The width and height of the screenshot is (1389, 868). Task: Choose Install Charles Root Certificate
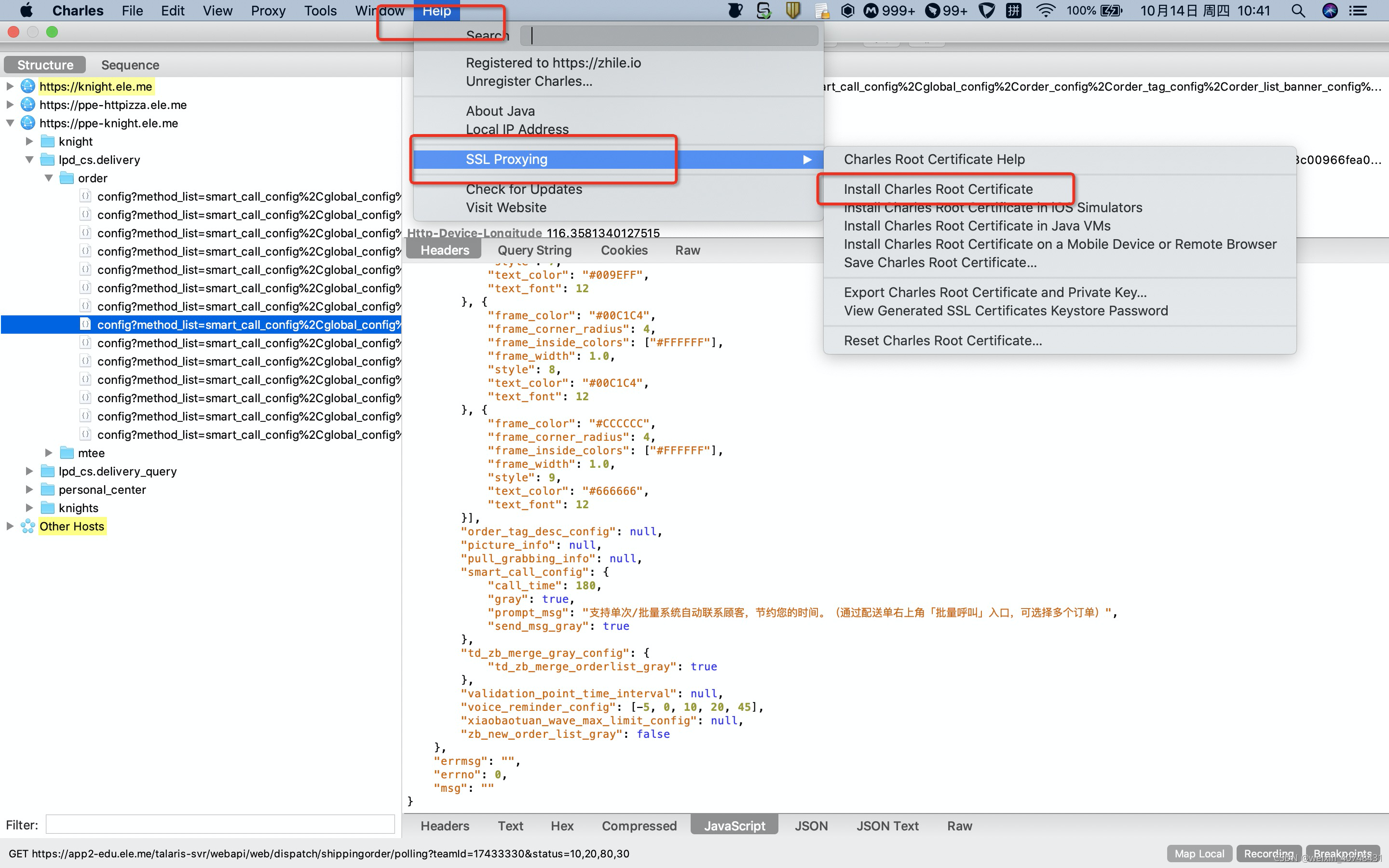pyautogui.click(x=938, y=189)
